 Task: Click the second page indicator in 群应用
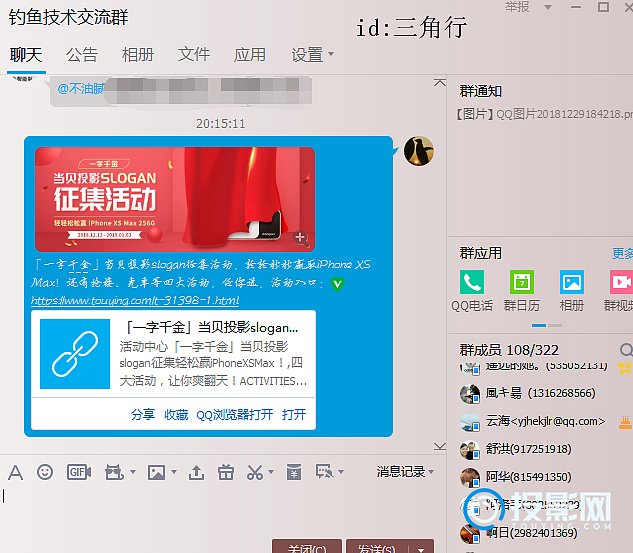coord(555,325)
